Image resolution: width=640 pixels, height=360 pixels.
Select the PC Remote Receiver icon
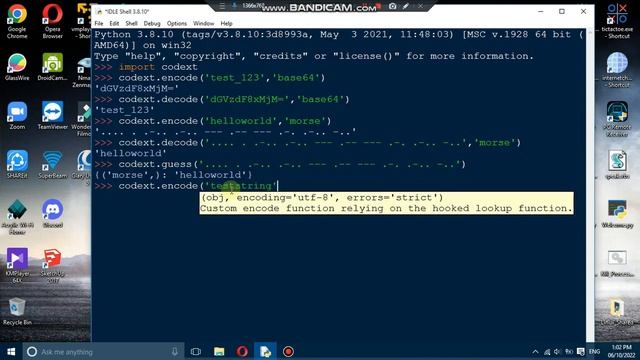(617, 119)
